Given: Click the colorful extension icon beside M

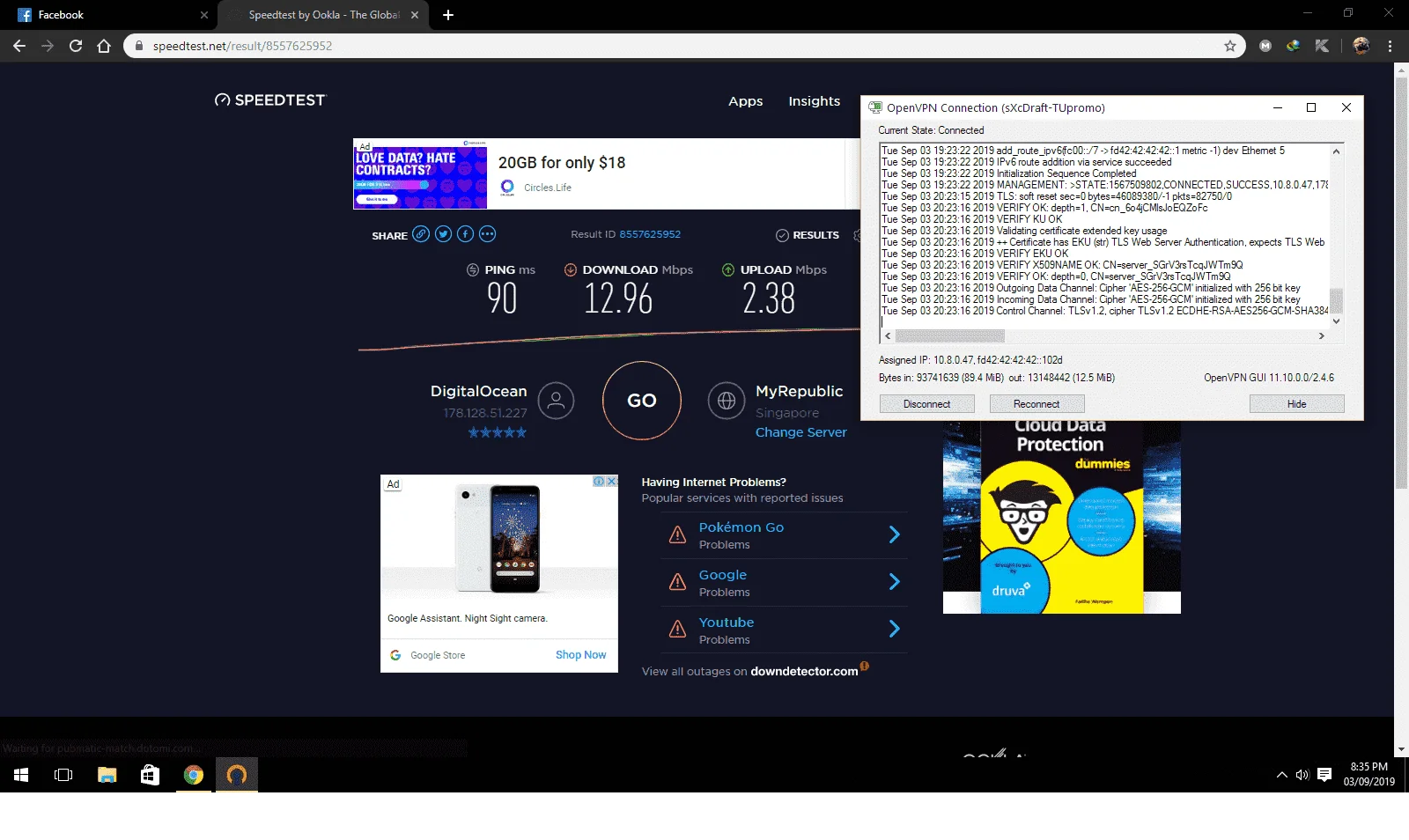Looking at the screenshot, I should (x=1293, y=46).
